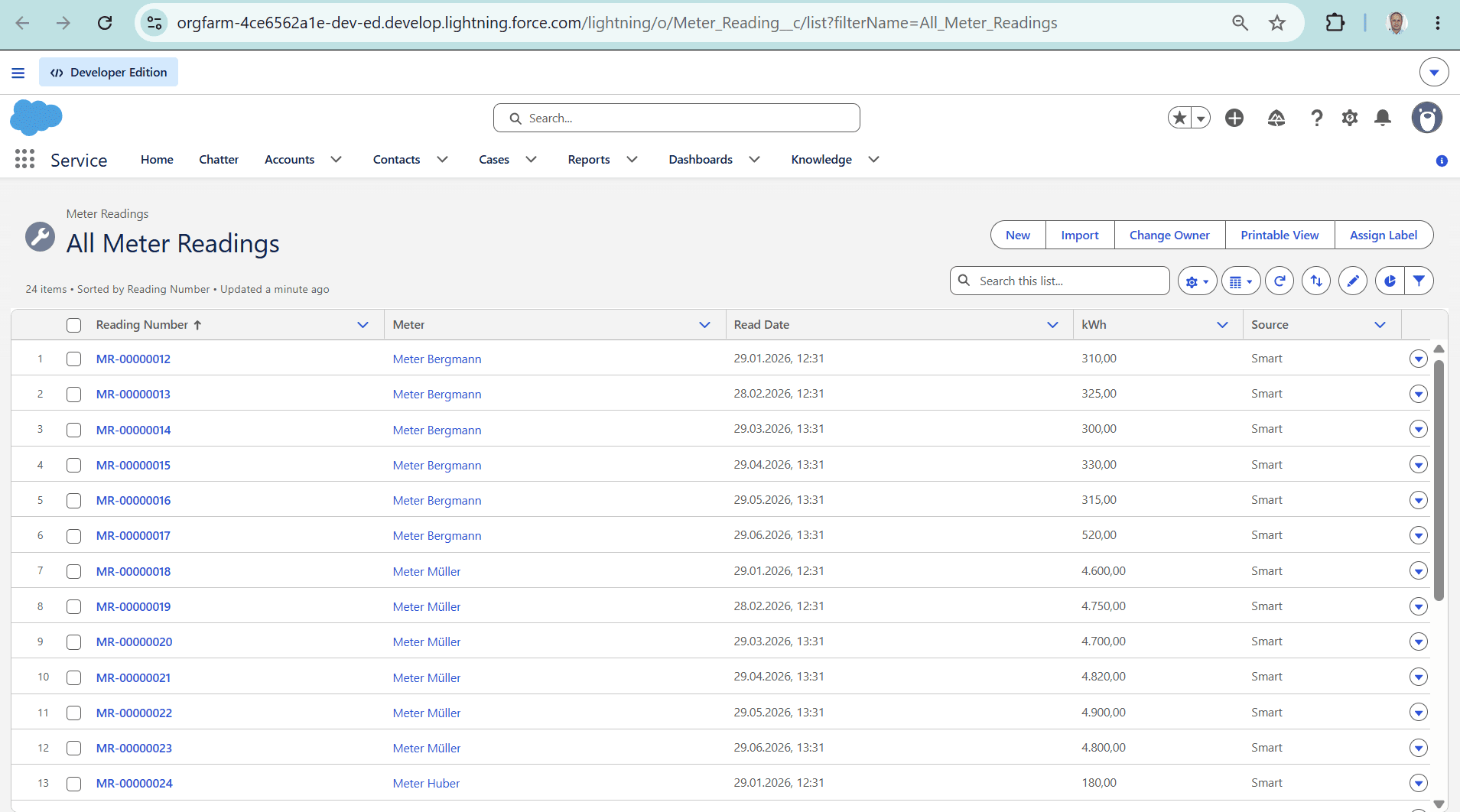Open user profile avatar
This screenshot has height=812, width=1460.
point(1427,118)
